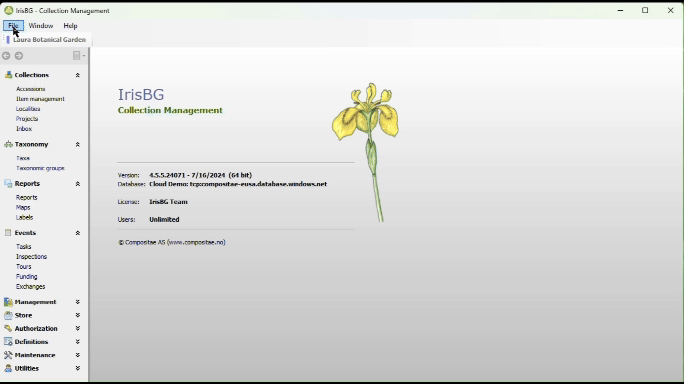Open Tours

24,267
